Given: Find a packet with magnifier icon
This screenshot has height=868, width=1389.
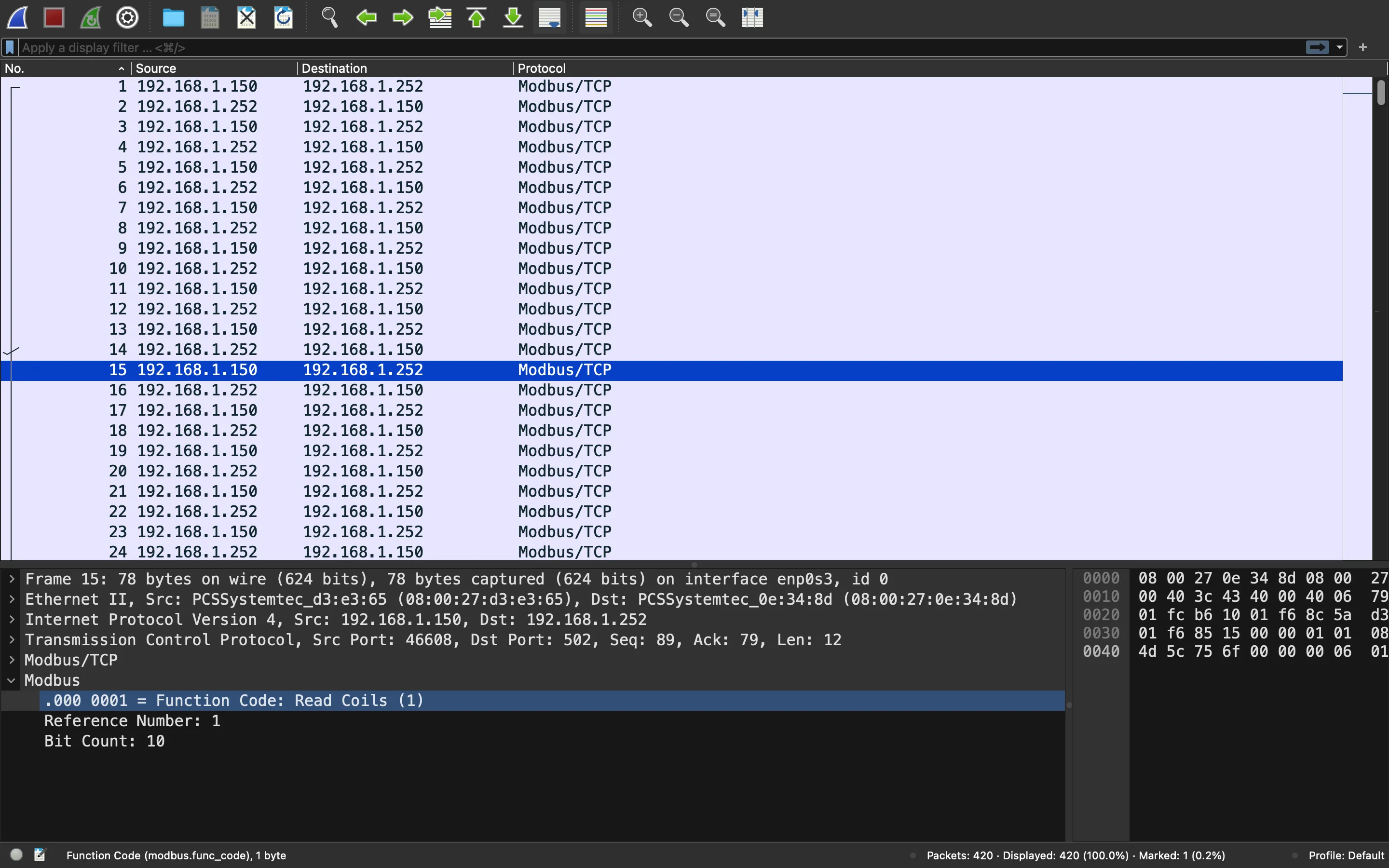Looking at the screenshot, I should [329, 17].
